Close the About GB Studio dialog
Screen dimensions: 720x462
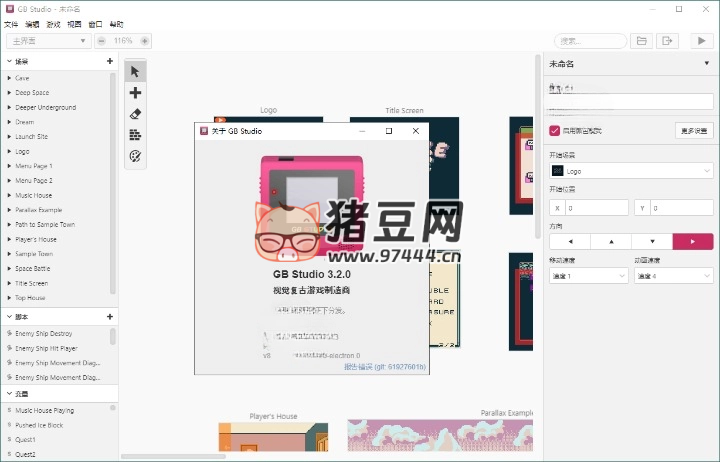[416, 131]
